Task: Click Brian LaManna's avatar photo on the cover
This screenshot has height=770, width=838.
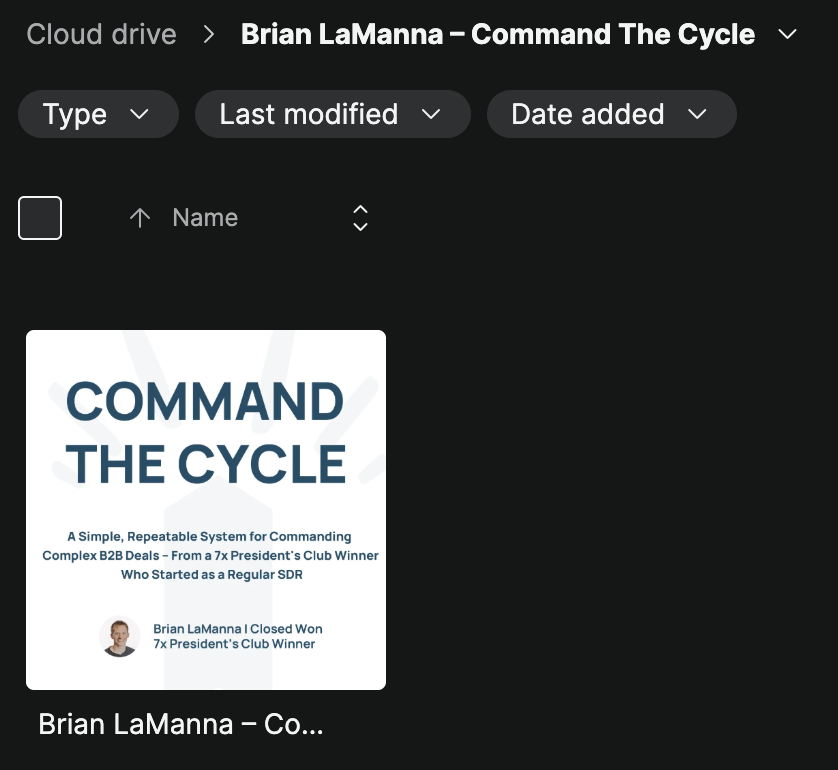Action: (120, 636)
